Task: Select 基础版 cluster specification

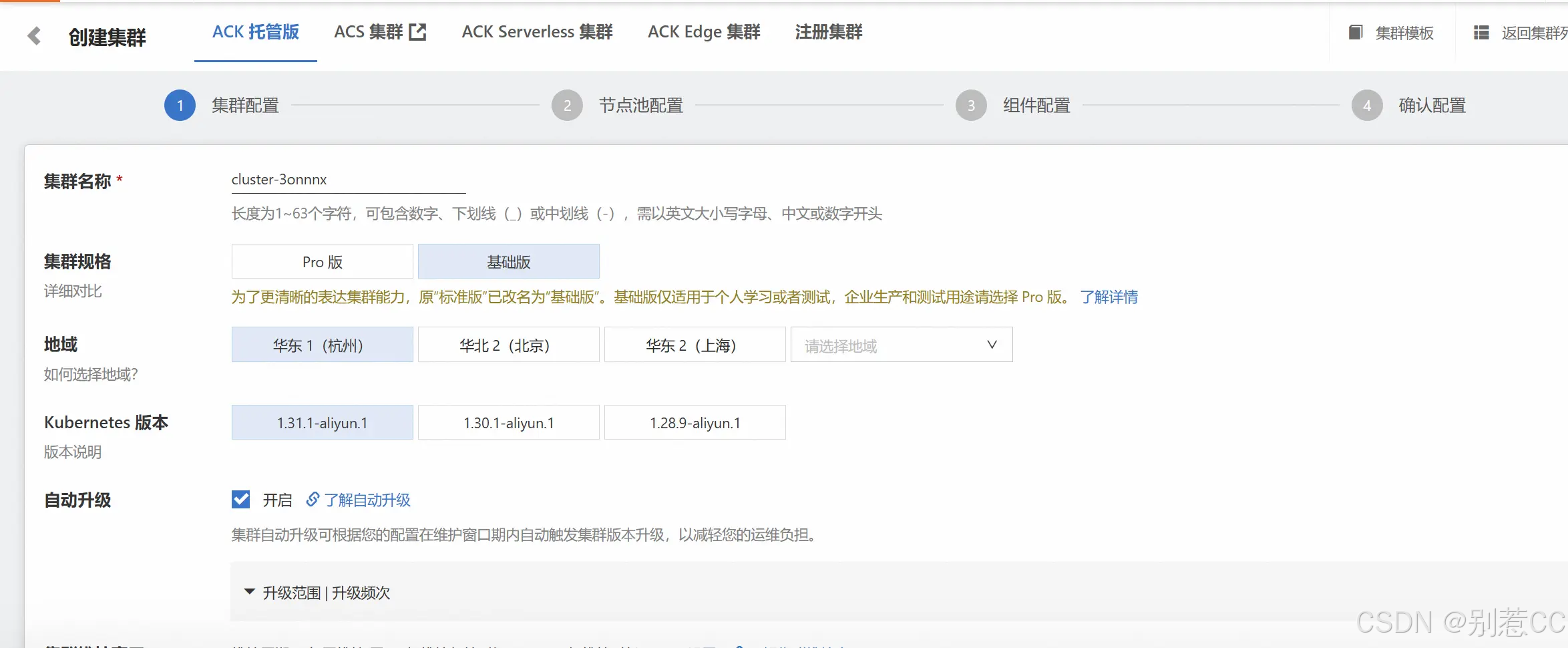Action: [509, 261]
